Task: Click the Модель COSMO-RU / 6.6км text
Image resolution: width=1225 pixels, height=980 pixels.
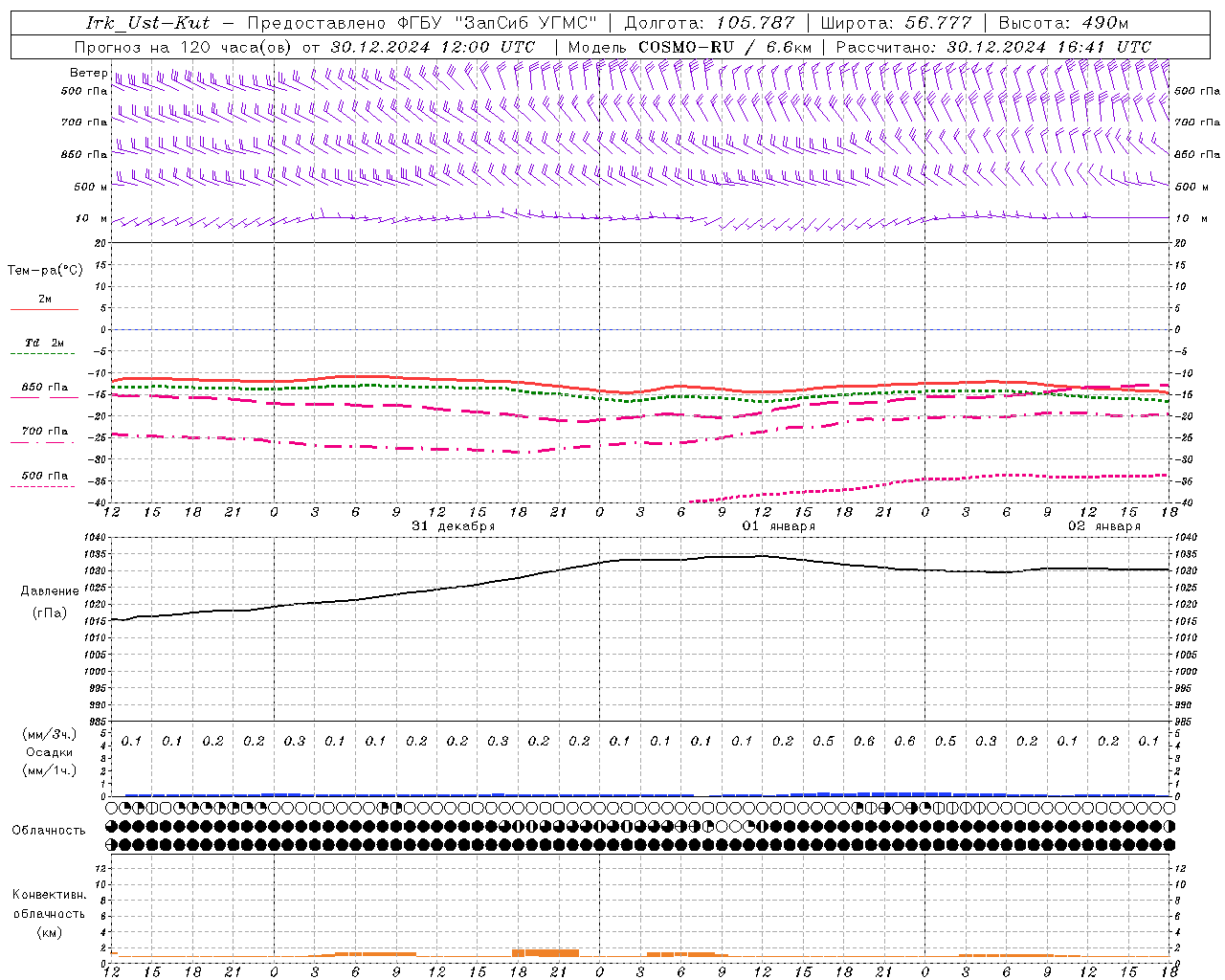Action: pyautogui.click(x=690, y=47)
